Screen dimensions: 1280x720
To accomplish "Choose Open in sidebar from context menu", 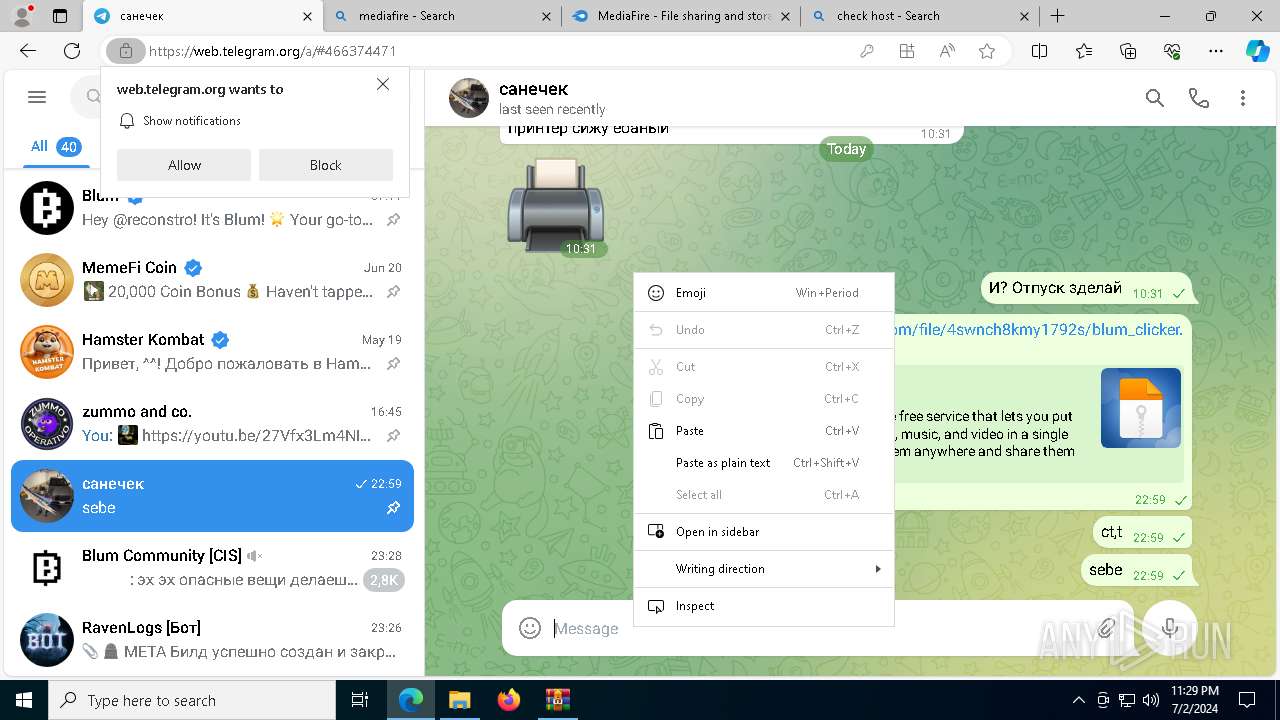I will tap(764, 532).
